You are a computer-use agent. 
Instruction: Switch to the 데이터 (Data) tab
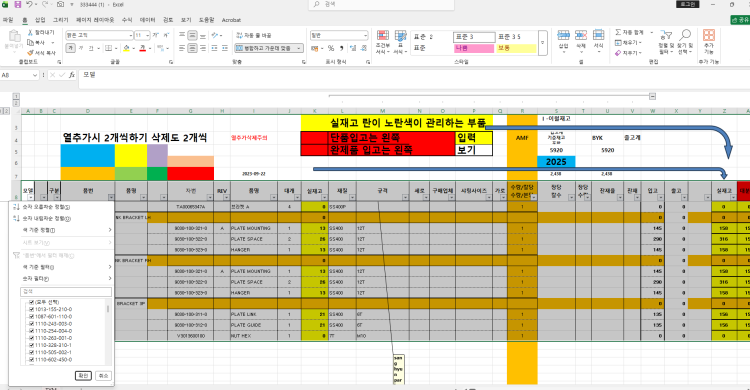point(147,20)
